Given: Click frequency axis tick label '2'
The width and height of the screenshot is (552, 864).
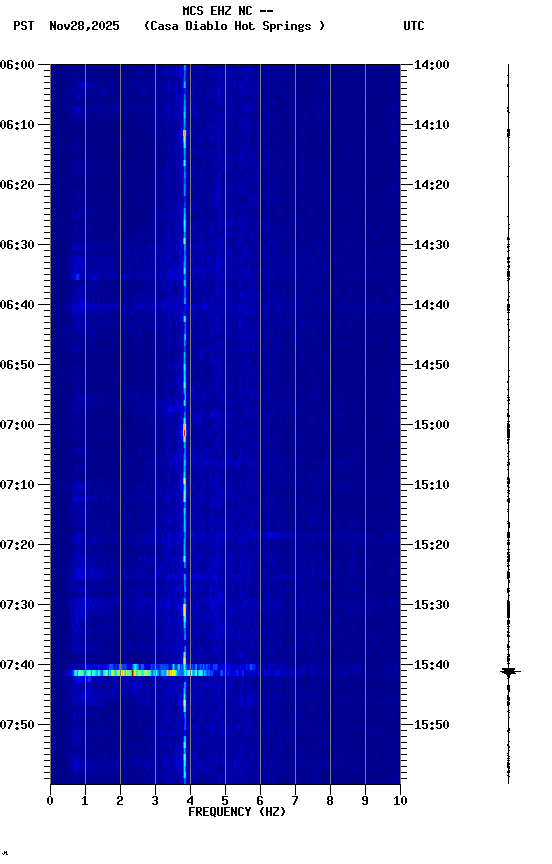Looking at the screenshot, I should pyautogui.click(x=120, y=801).
